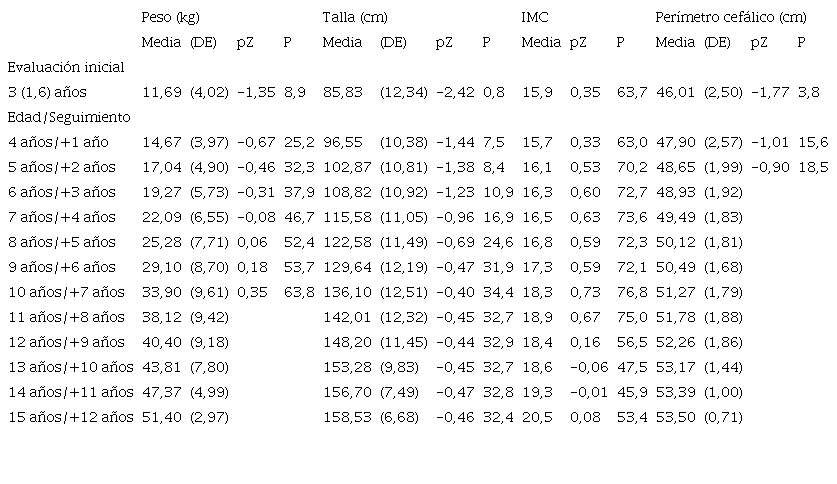The height and width of the screenshot is (484, 837).
Task: Click the 'Talla (cm)' column header
Action: click(354, 18)
